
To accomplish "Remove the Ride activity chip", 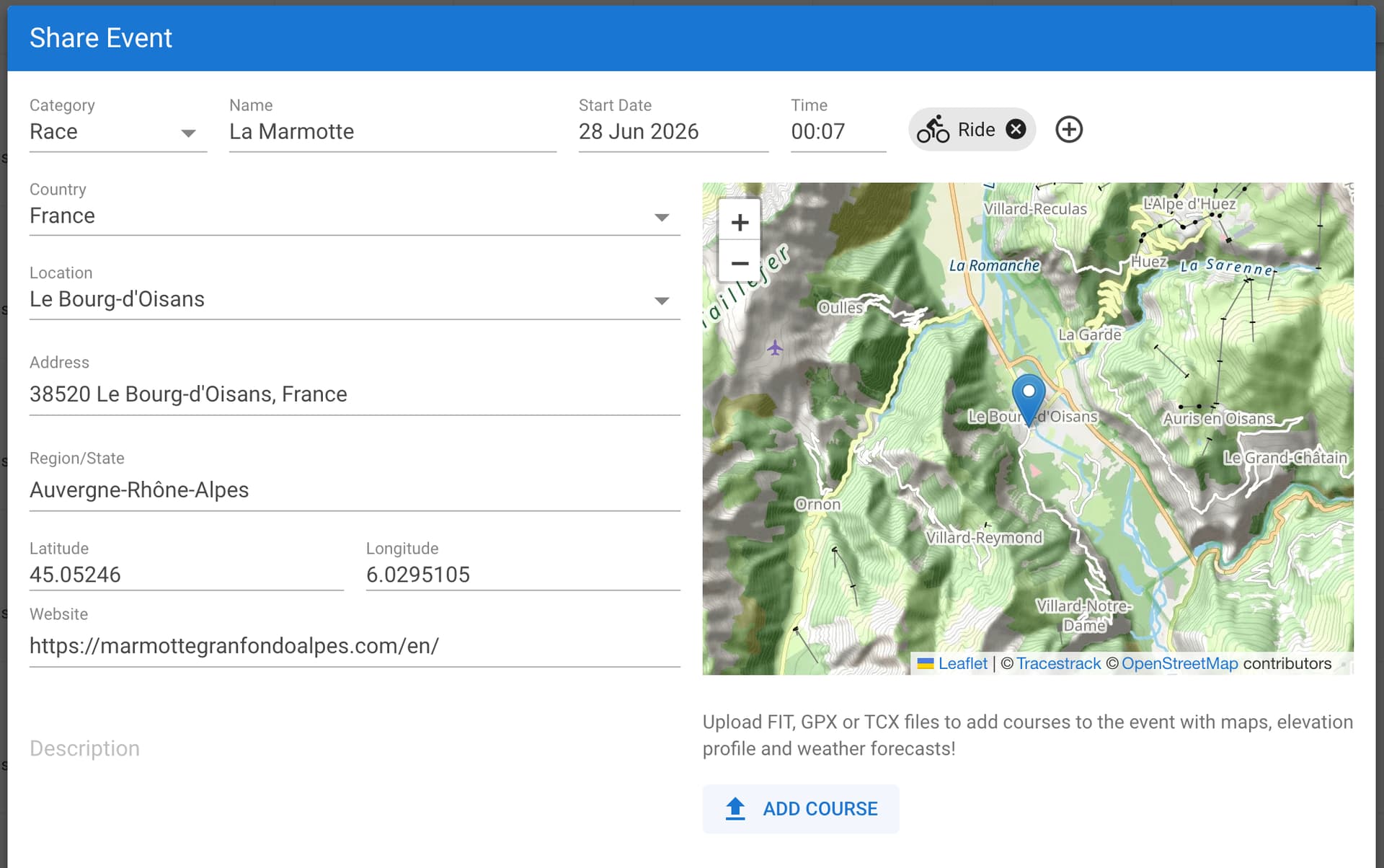I will pyautogui.click(x=1016, y=130).
